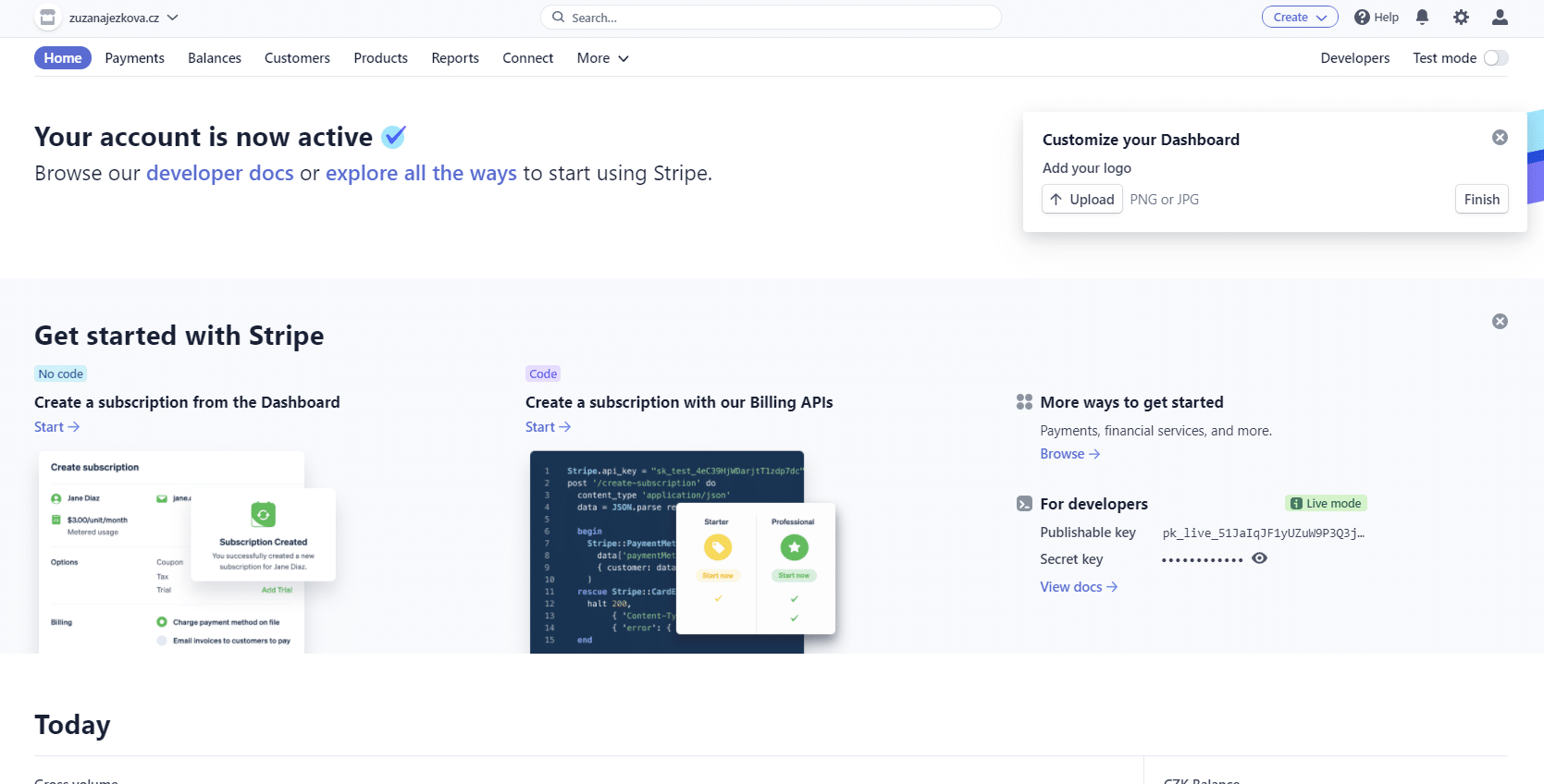Go to the Home tab
Screen dimensions: 1544x784
[63, 58]
